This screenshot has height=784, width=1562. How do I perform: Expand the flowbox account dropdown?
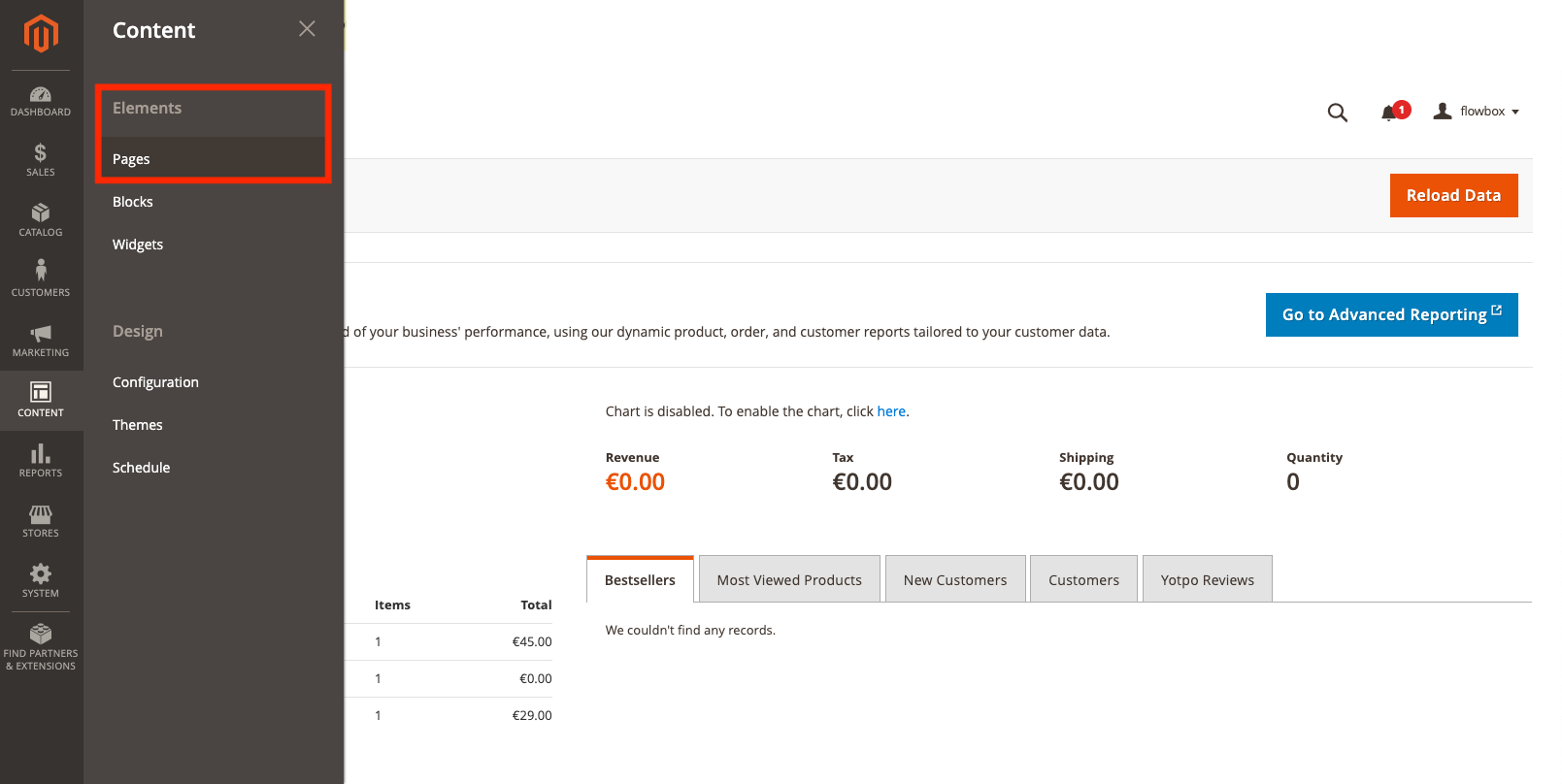[x=1477, y=112]
